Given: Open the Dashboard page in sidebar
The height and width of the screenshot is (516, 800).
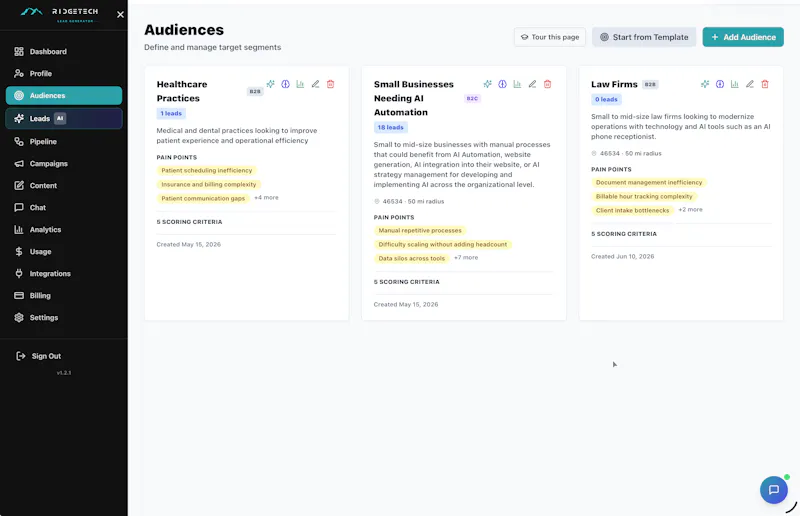Looking at the screenshot, I should [x=64, y=52].
